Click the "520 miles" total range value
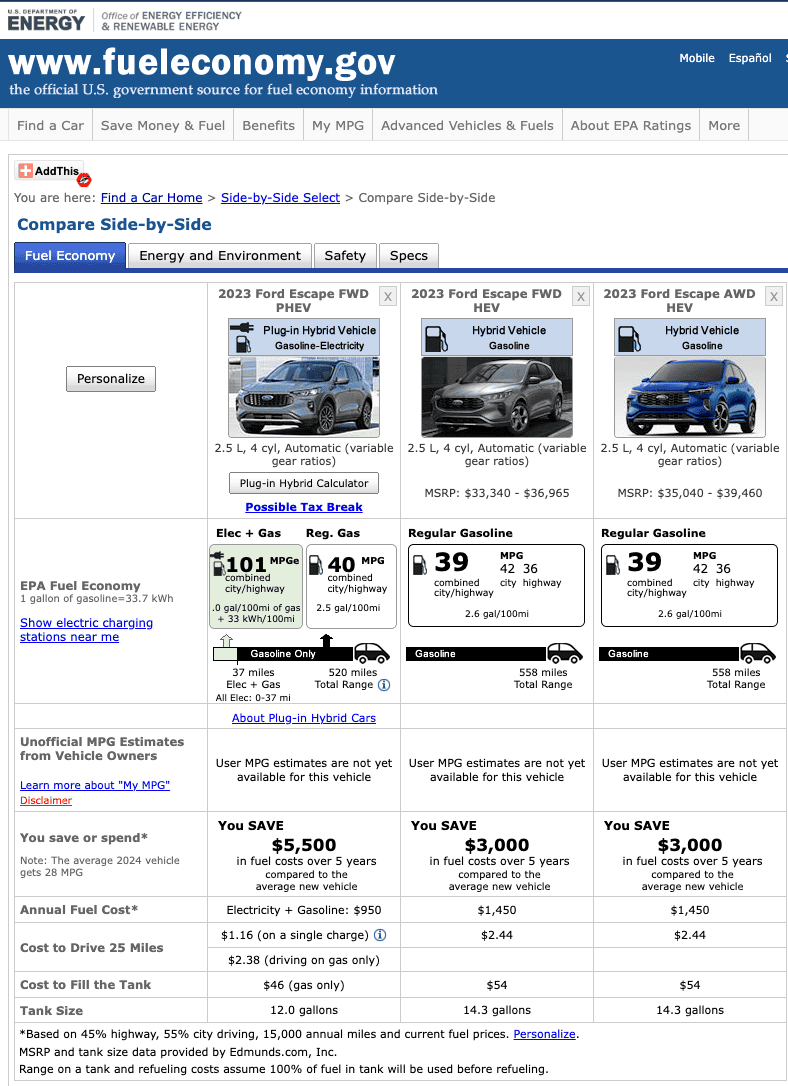This screenshot has width=788, height=1086. 352,673
